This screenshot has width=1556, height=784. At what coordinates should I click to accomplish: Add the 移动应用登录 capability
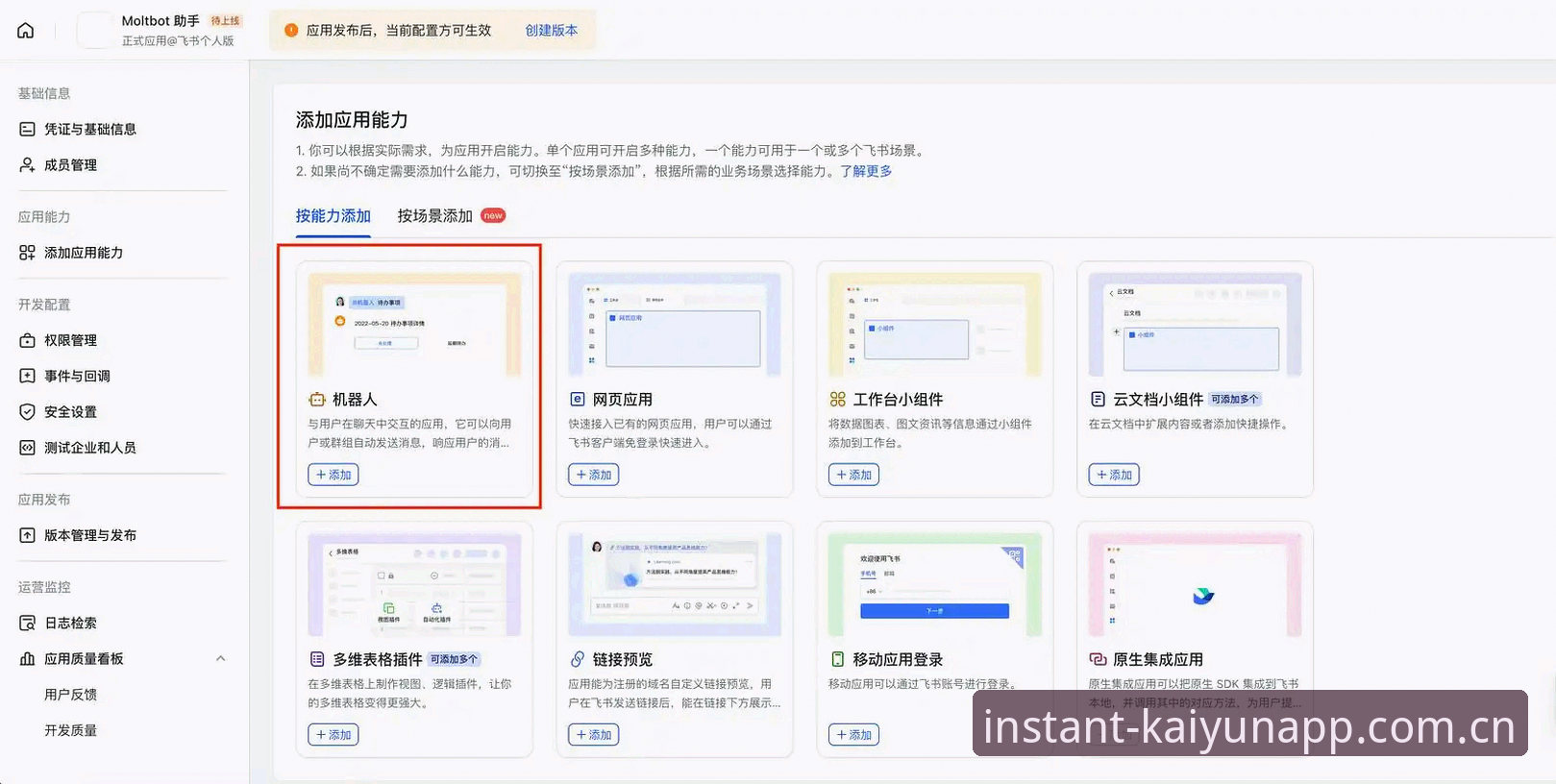coord(853,735)
